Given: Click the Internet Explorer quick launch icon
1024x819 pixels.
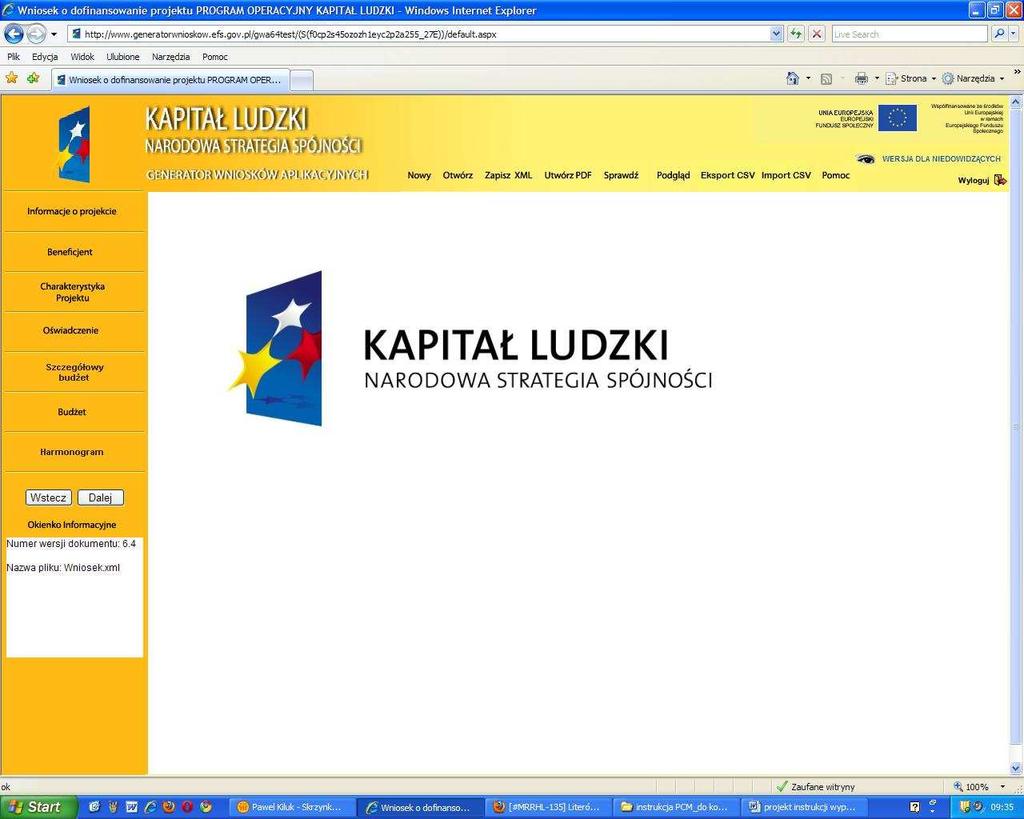Looking at the screenshot, I should tap(150, 807).
